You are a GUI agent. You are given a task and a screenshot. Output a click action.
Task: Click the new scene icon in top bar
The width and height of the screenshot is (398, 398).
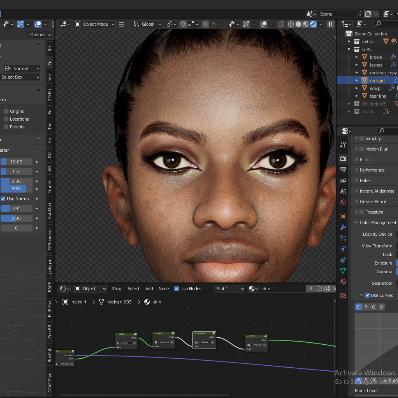[x=368, y=14]
